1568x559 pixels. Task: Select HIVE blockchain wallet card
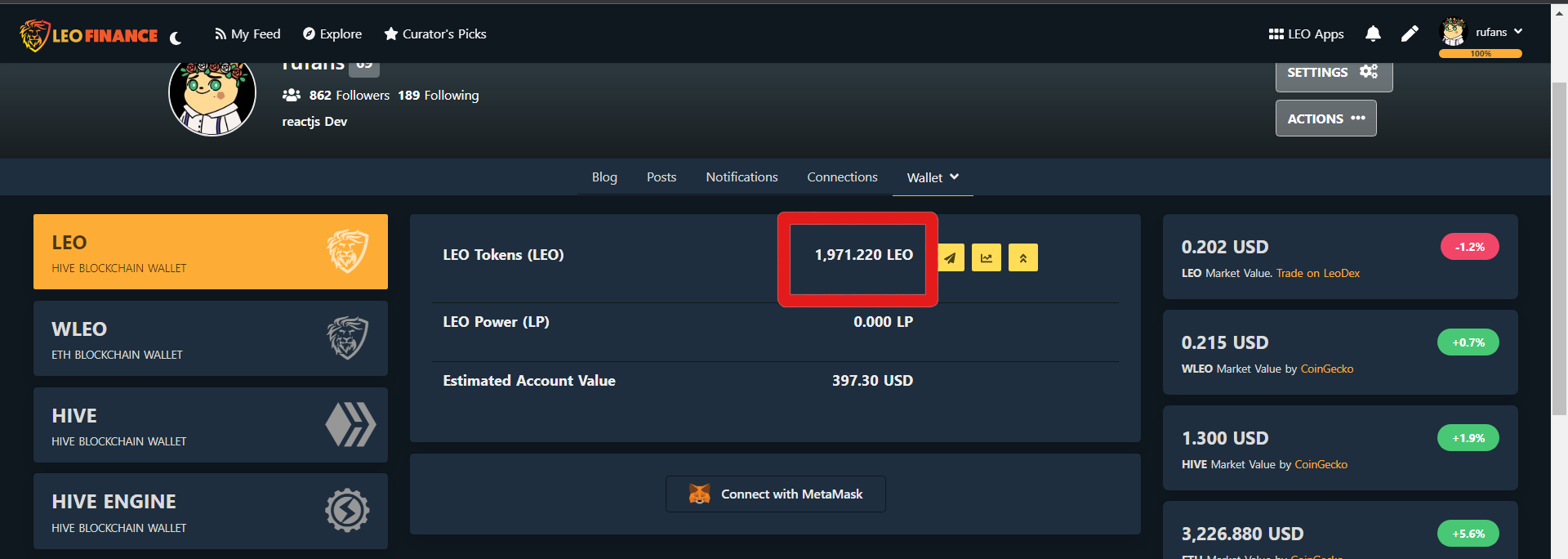pyautogui.click(x=211, y=425)
